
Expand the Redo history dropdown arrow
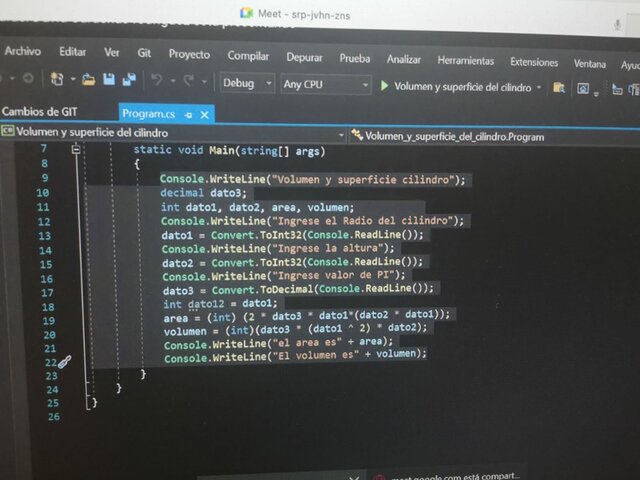point(204,82)
